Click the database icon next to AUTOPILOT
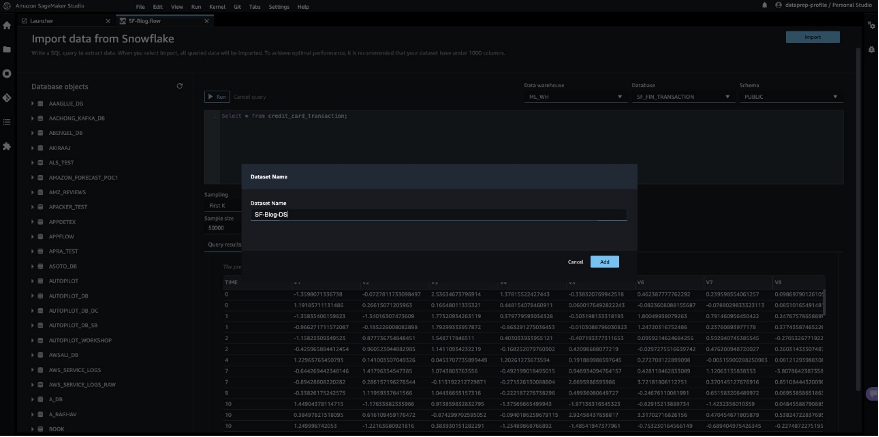The height and width of the screenshot is (437, 879). point(40,281)
